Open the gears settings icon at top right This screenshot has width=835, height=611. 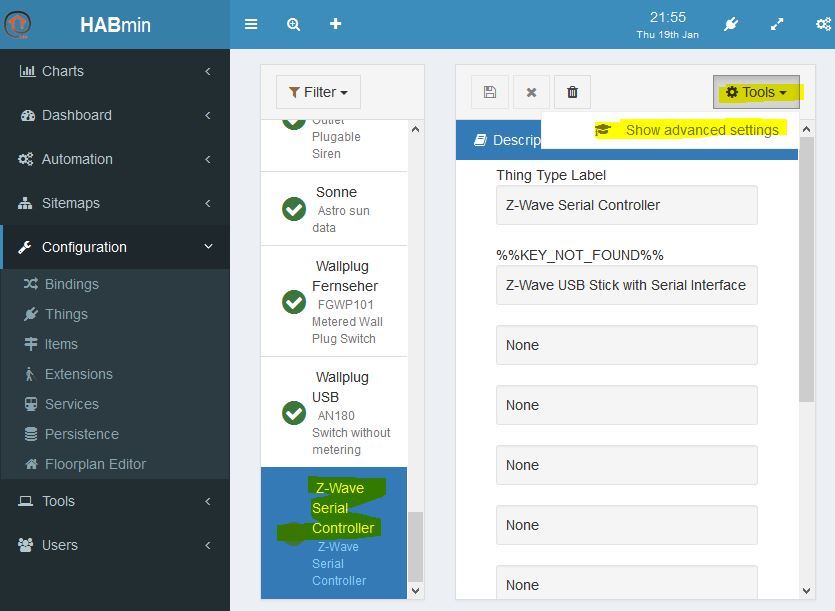click(823, 25)
